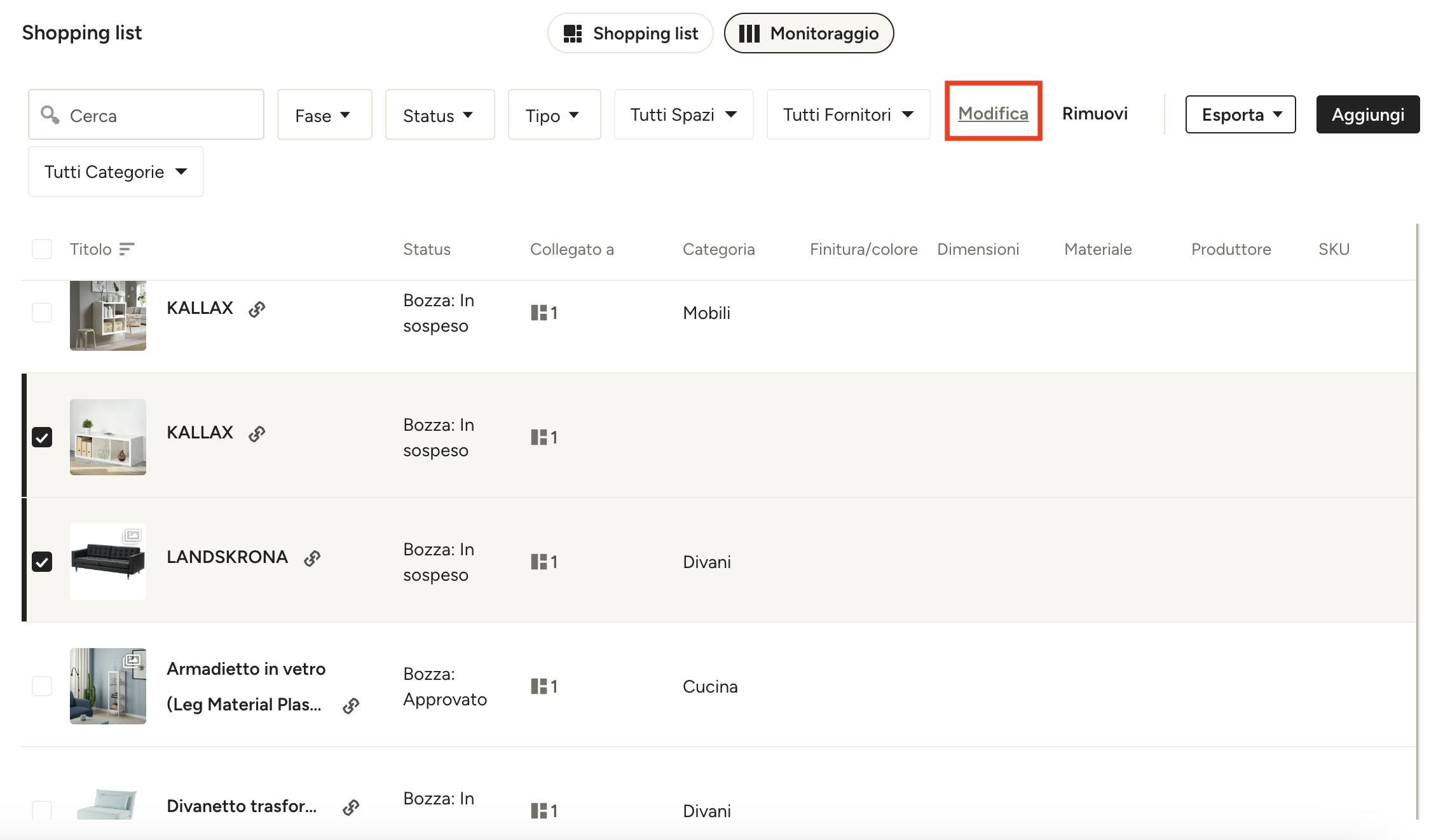Image resolution: width=1443 pixels, height=840 pixels.
Task: Open the Tipo filter dropdown
Action: click(x=554, y=114)
